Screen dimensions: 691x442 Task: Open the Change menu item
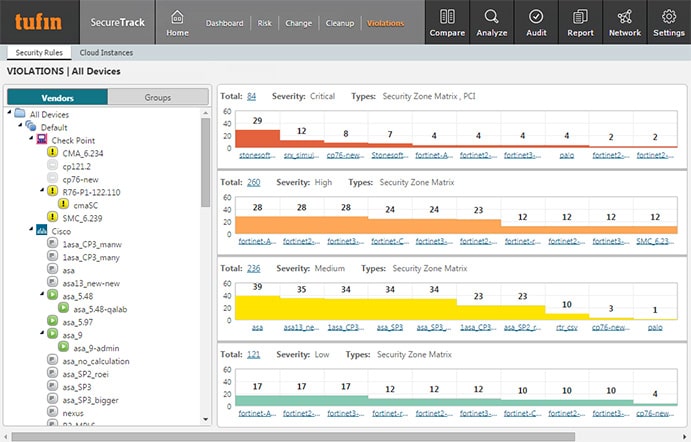(x=298, y=23)
